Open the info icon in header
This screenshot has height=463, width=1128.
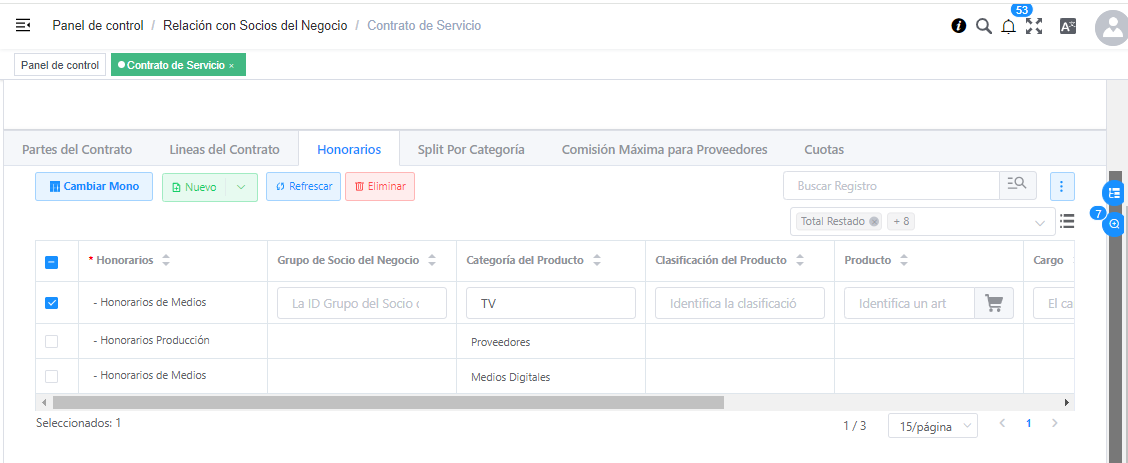958,26
